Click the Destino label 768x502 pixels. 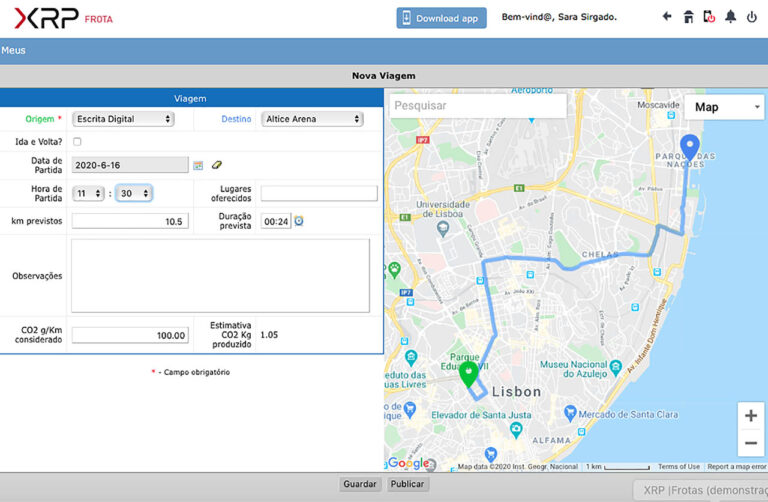[x=236, y=119]
